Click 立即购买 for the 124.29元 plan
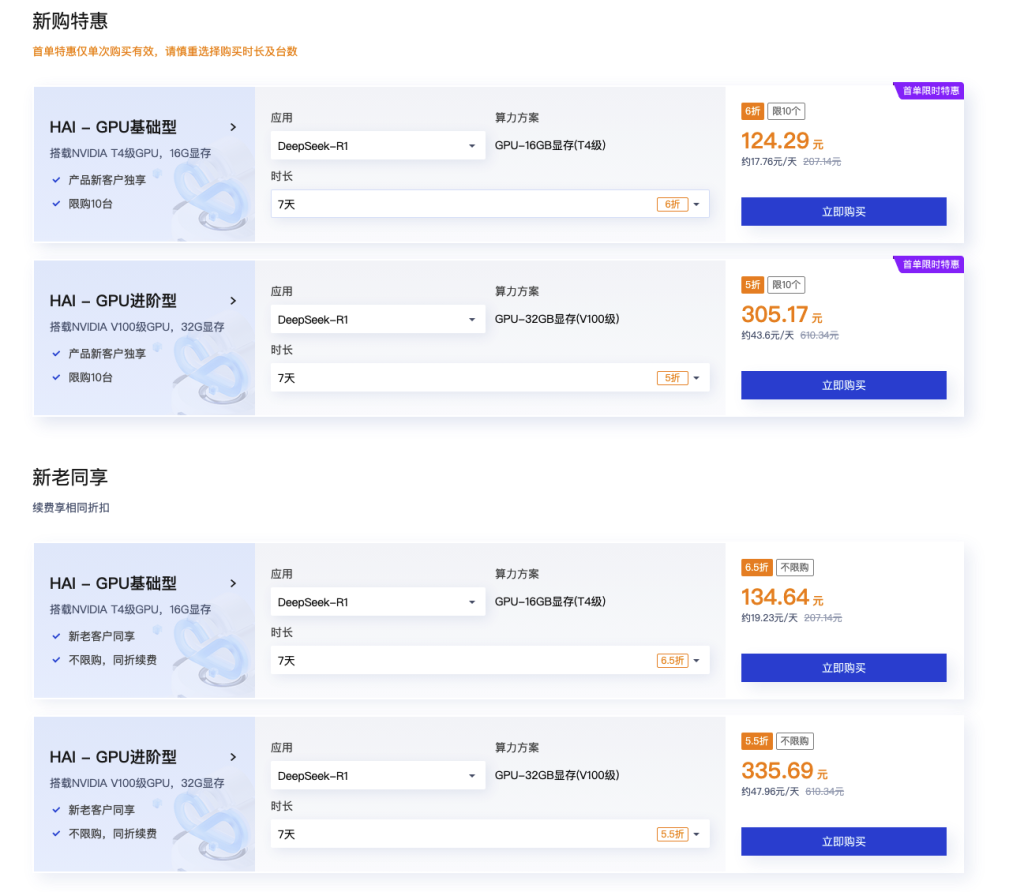The image size is (1024, 892). coord(844,212)
